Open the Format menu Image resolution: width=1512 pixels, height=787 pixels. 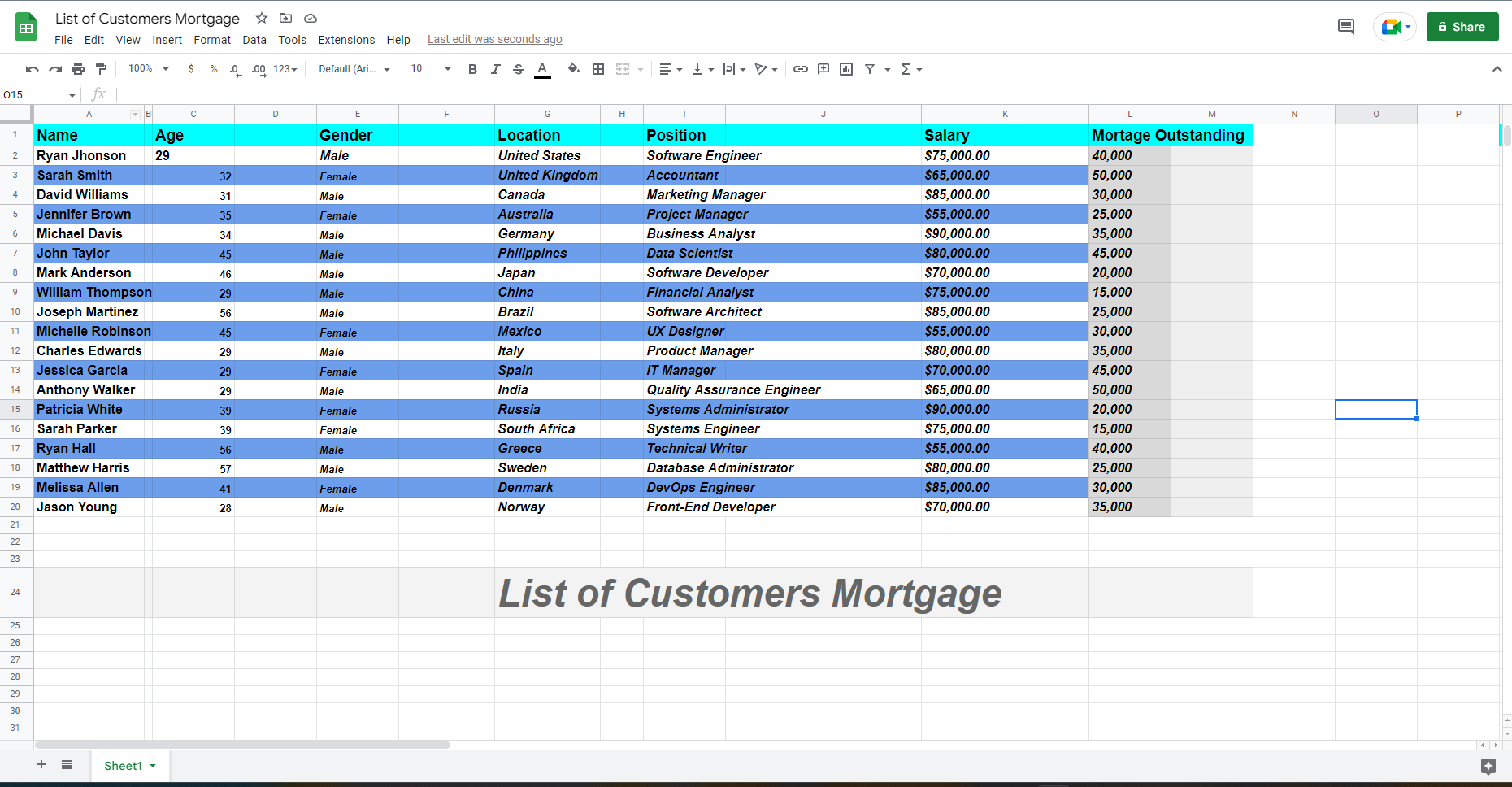pos(212,40)
